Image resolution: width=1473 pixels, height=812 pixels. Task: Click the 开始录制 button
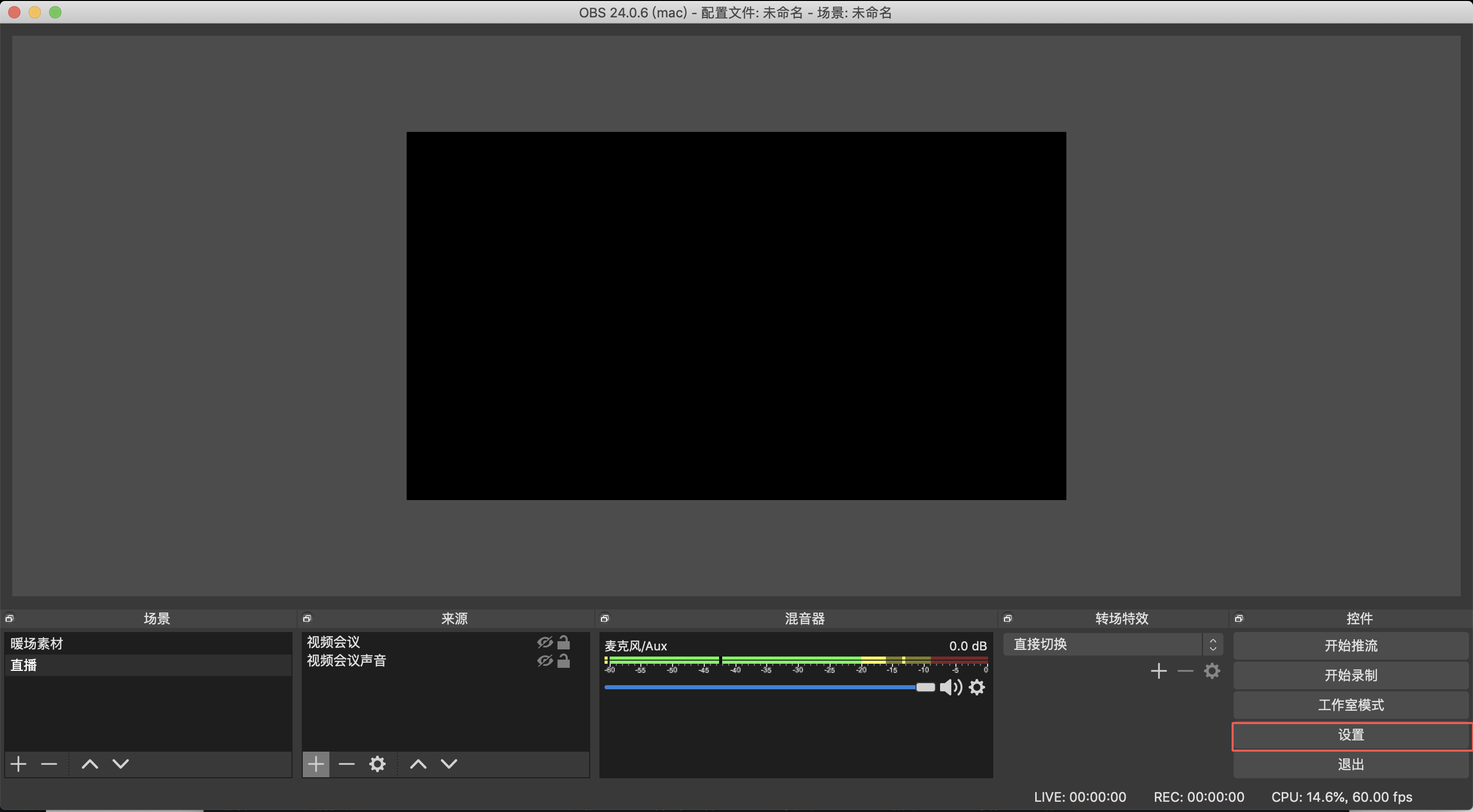tap(1351, 675)
